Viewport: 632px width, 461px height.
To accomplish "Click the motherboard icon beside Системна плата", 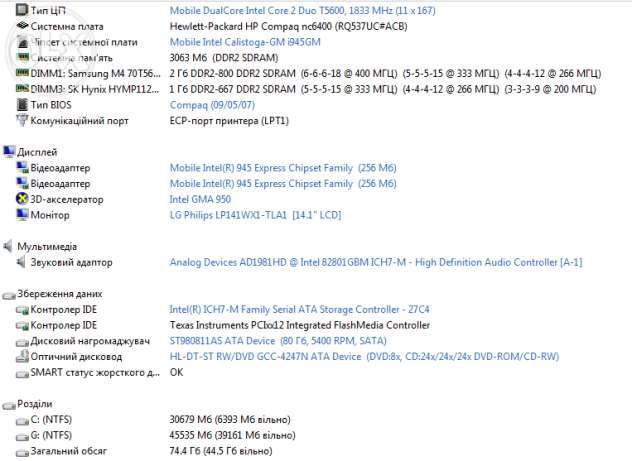I will (x=22, y=26).
